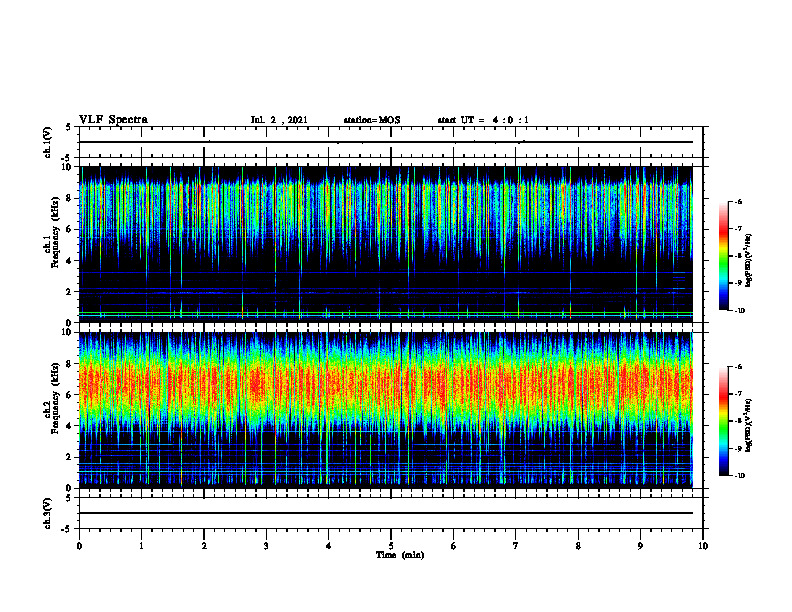This screenshot has height=612, width=792.
Task: Click the time axis tick label "7"
Action: click(516, 546)
